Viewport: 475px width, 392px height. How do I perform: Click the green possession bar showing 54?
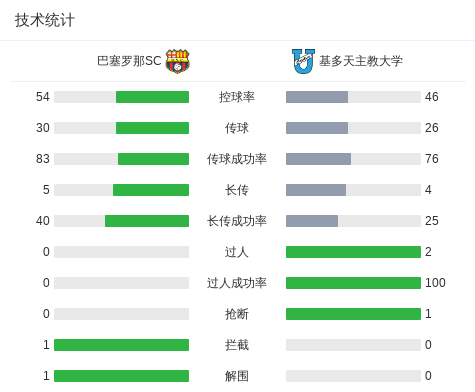pyautogui.click(x=152, y=97)
